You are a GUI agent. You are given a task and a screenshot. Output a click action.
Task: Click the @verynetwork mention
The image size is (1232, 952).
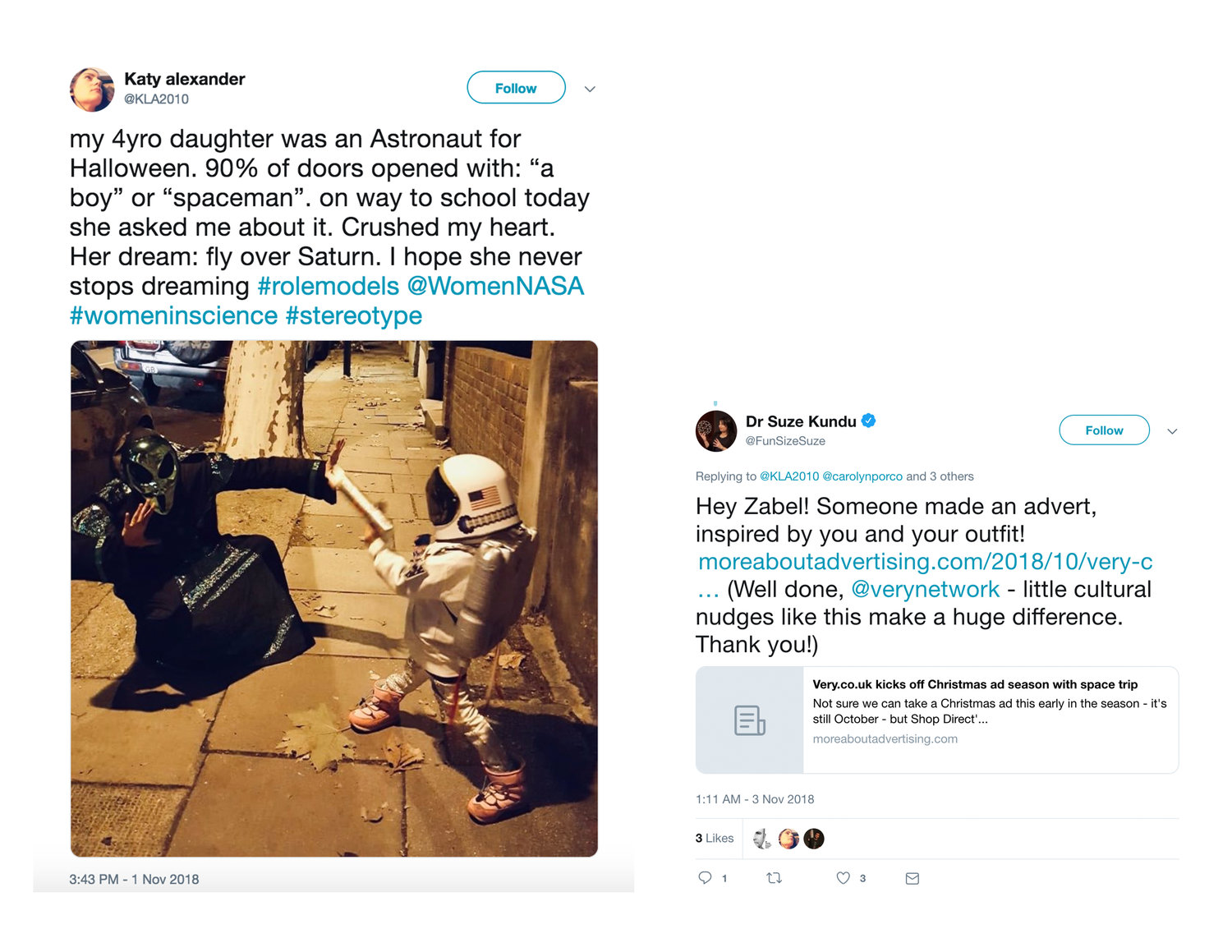pos(925,589)
